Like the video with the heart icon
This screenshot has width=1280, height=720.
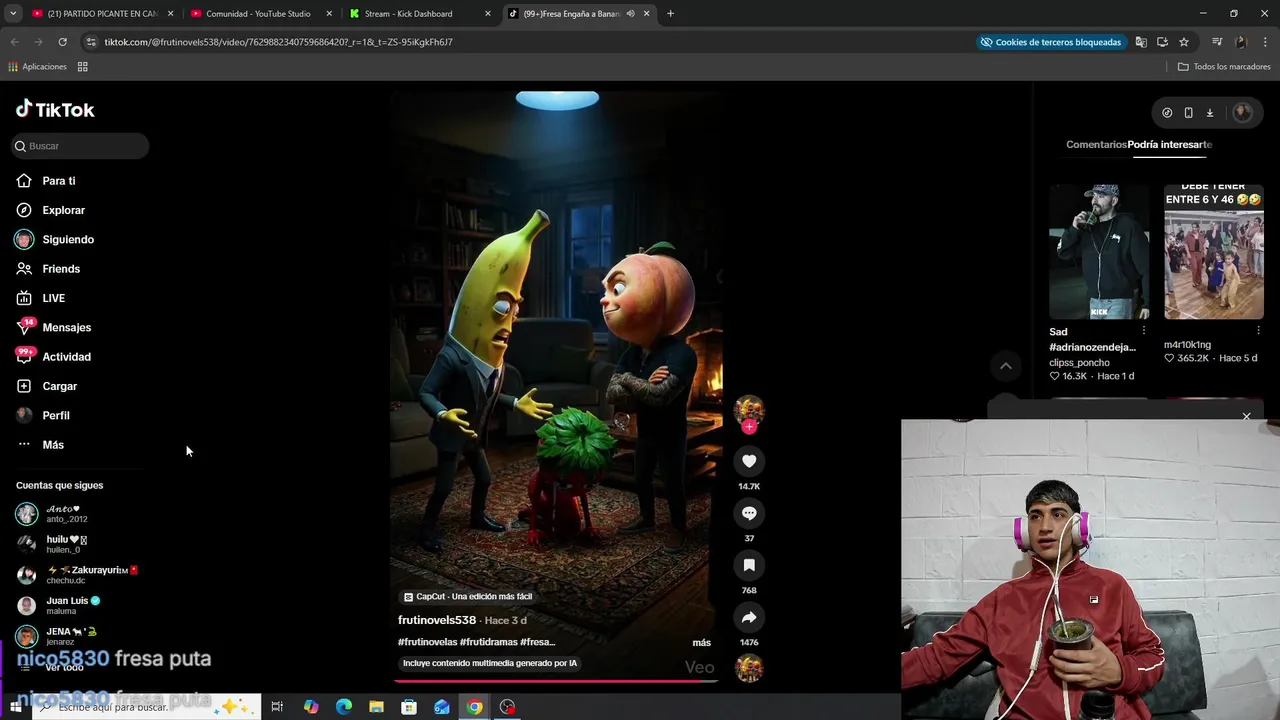pos(749,461)
